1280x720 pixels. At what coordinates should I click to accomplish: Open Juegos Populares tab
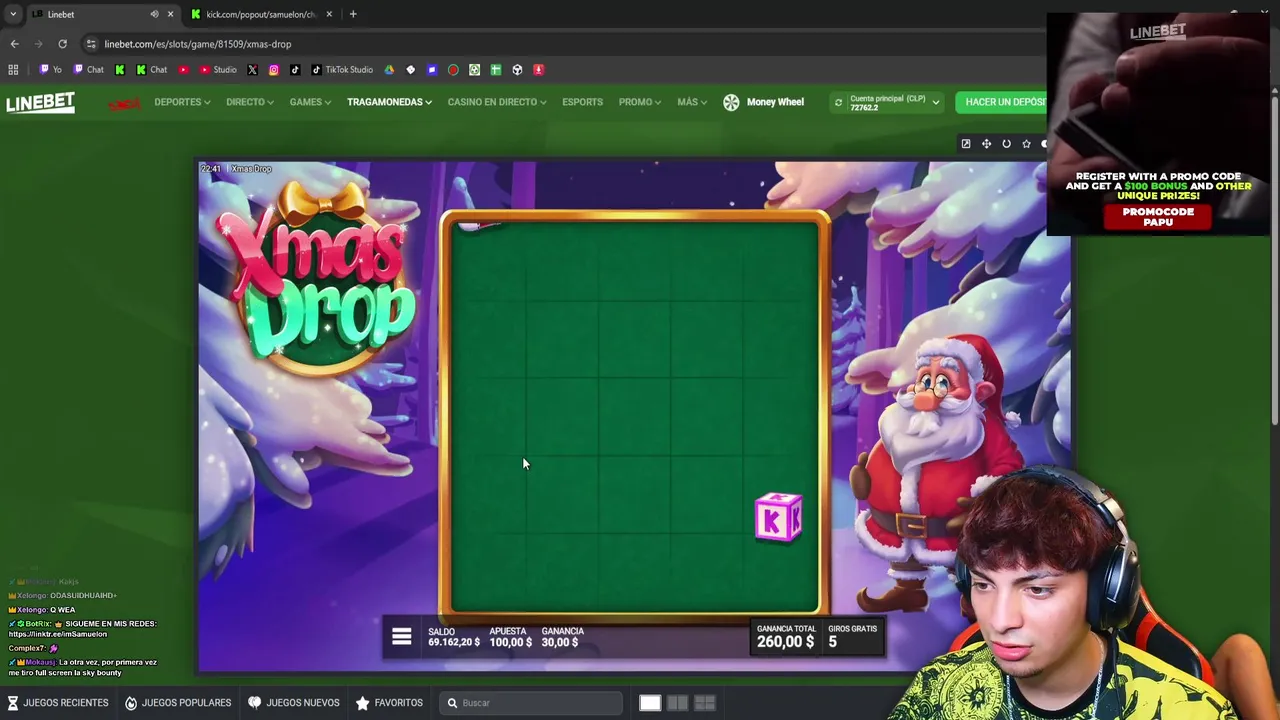[x=178, y=703]
